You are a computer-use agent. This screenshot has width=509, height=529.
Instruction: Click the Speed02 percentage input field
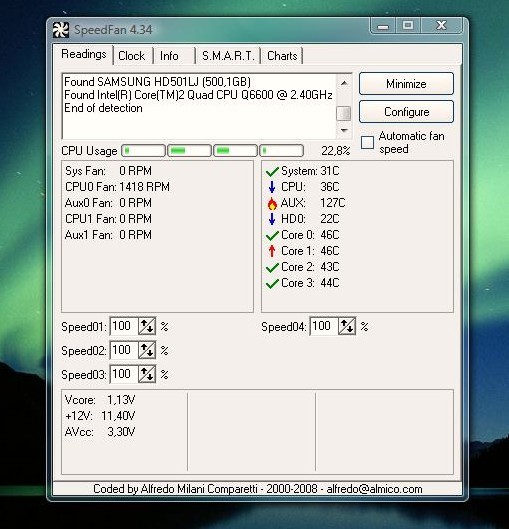[x=124, y=350]
